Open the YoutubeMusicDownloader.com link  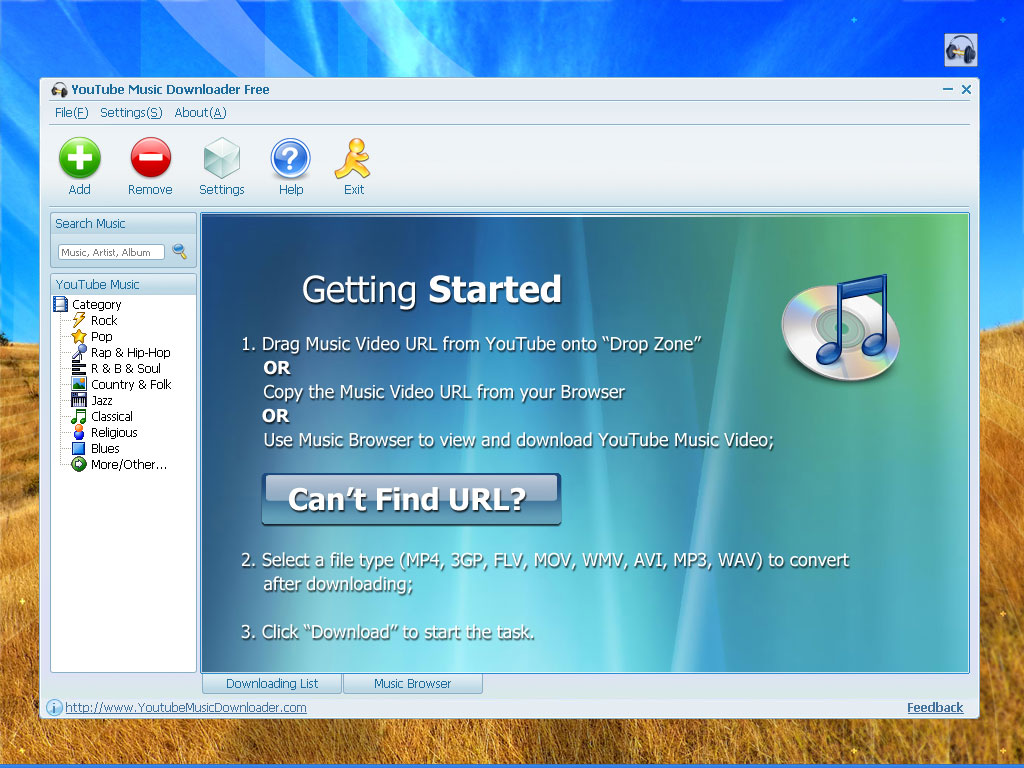tap(186, 707)
